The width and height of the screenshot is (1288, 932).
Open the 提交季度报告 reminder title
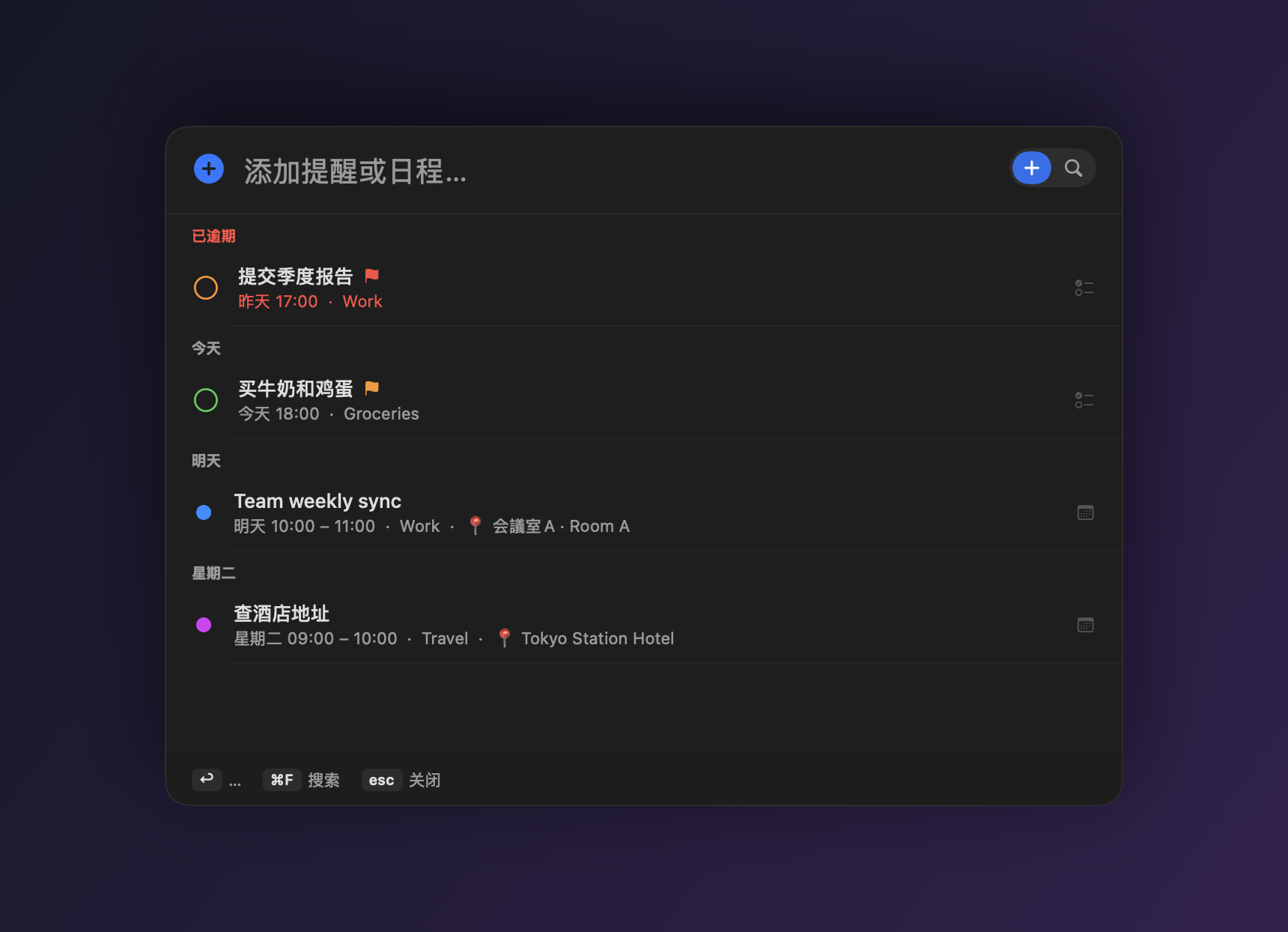pyautogui.click(x=296, y=276)
